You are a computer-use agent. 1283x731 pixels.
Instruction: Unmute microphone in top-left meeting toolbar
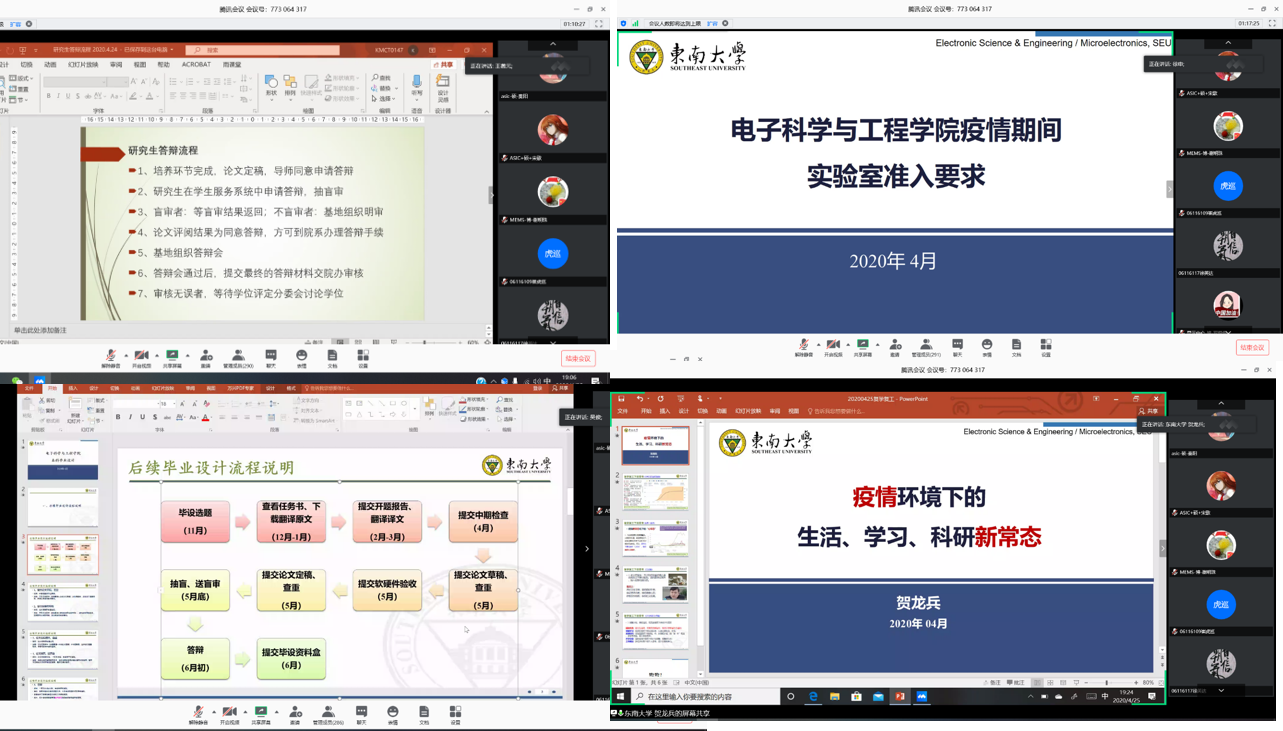(110, 357)
